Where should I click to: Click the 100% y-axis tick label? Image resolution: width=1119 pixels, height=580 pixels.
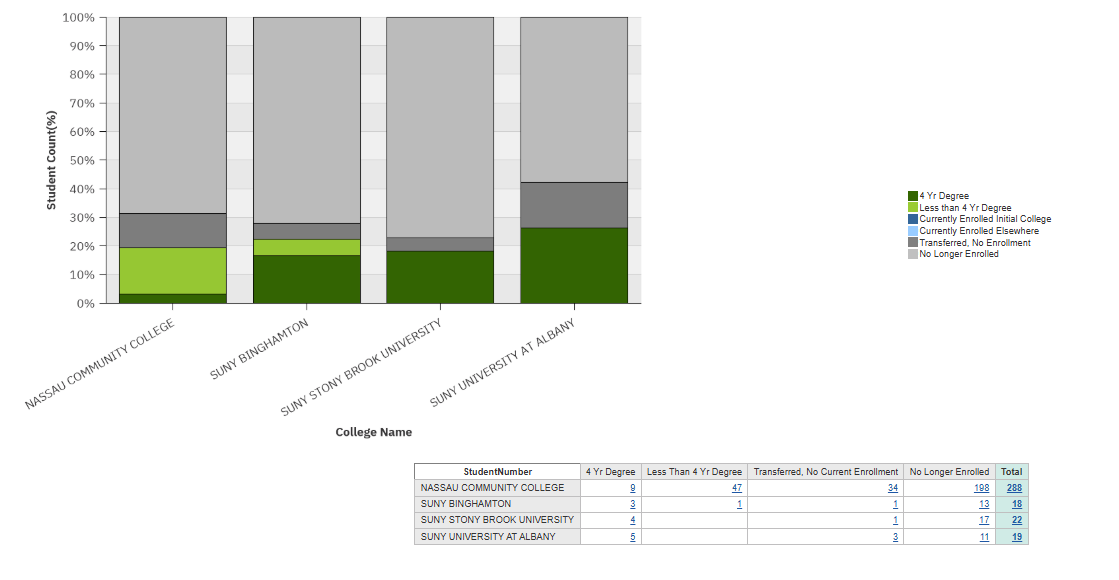point(79,17)
